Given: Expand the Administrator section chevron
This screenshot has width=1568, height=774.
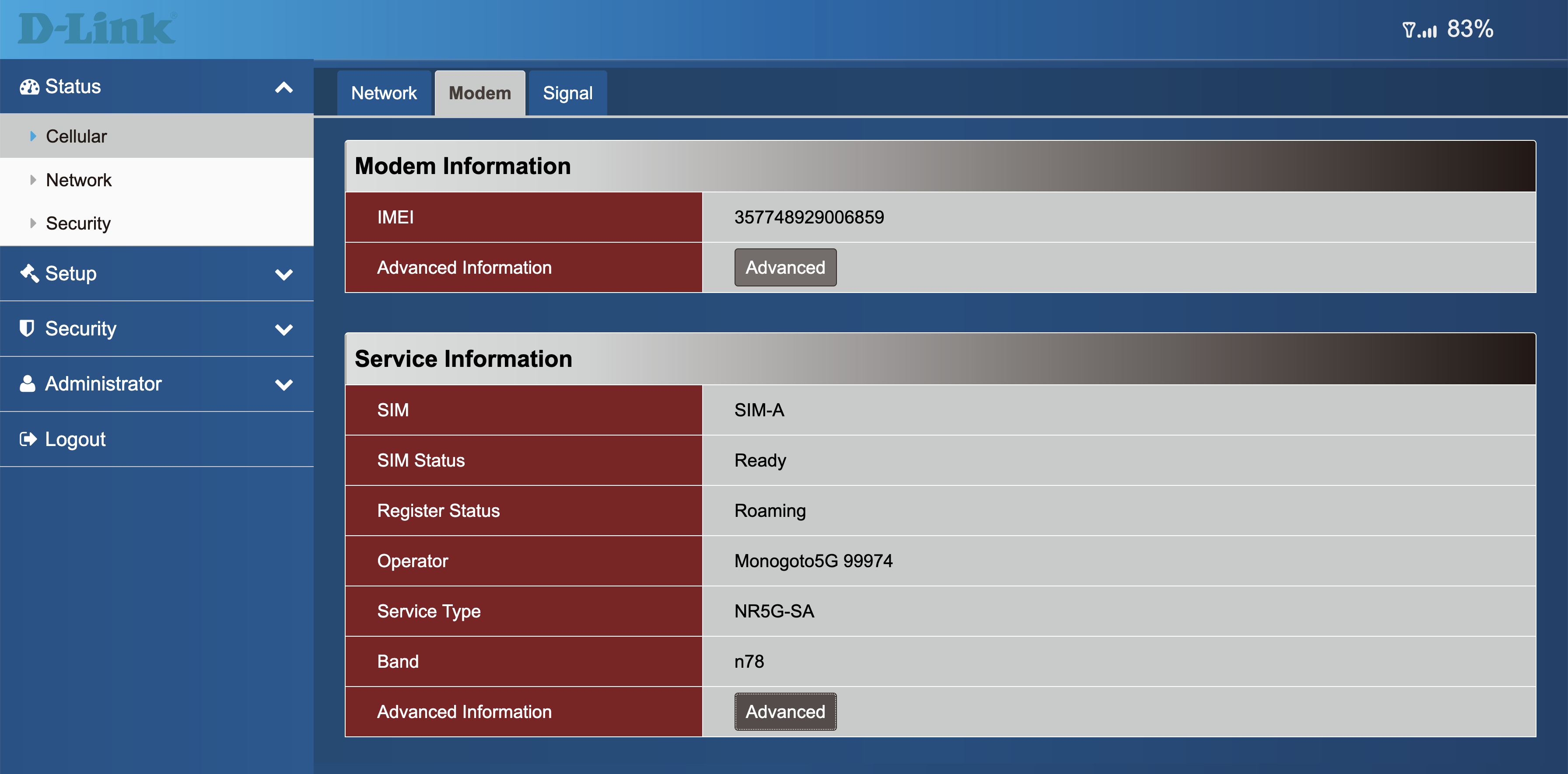Looking at the screenshot, I should coord(283,384).
